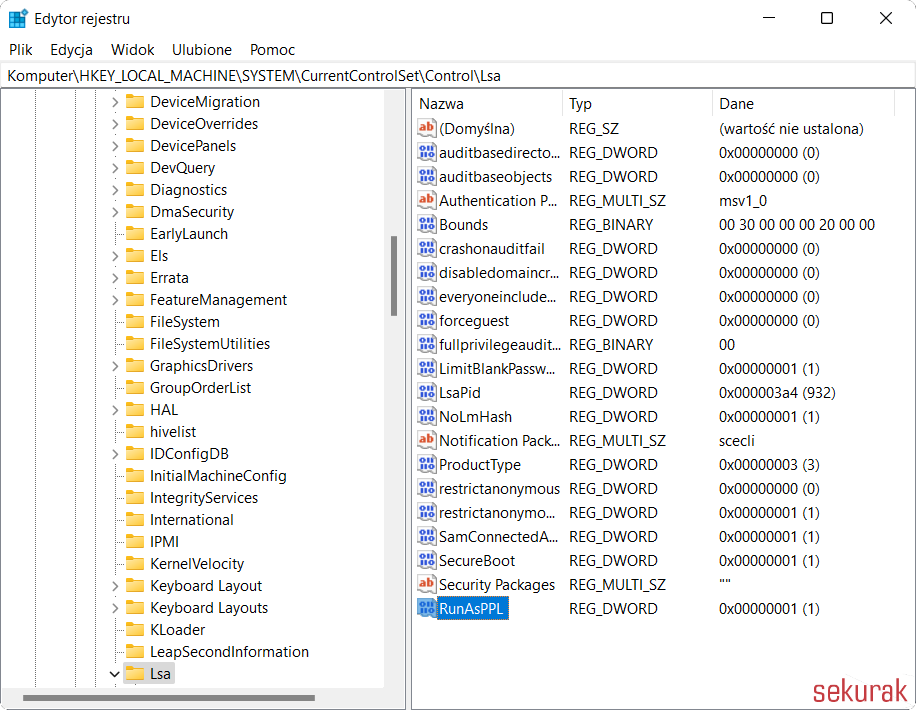
Task: Click the KLoader folder icon
Action: (135, 629)
